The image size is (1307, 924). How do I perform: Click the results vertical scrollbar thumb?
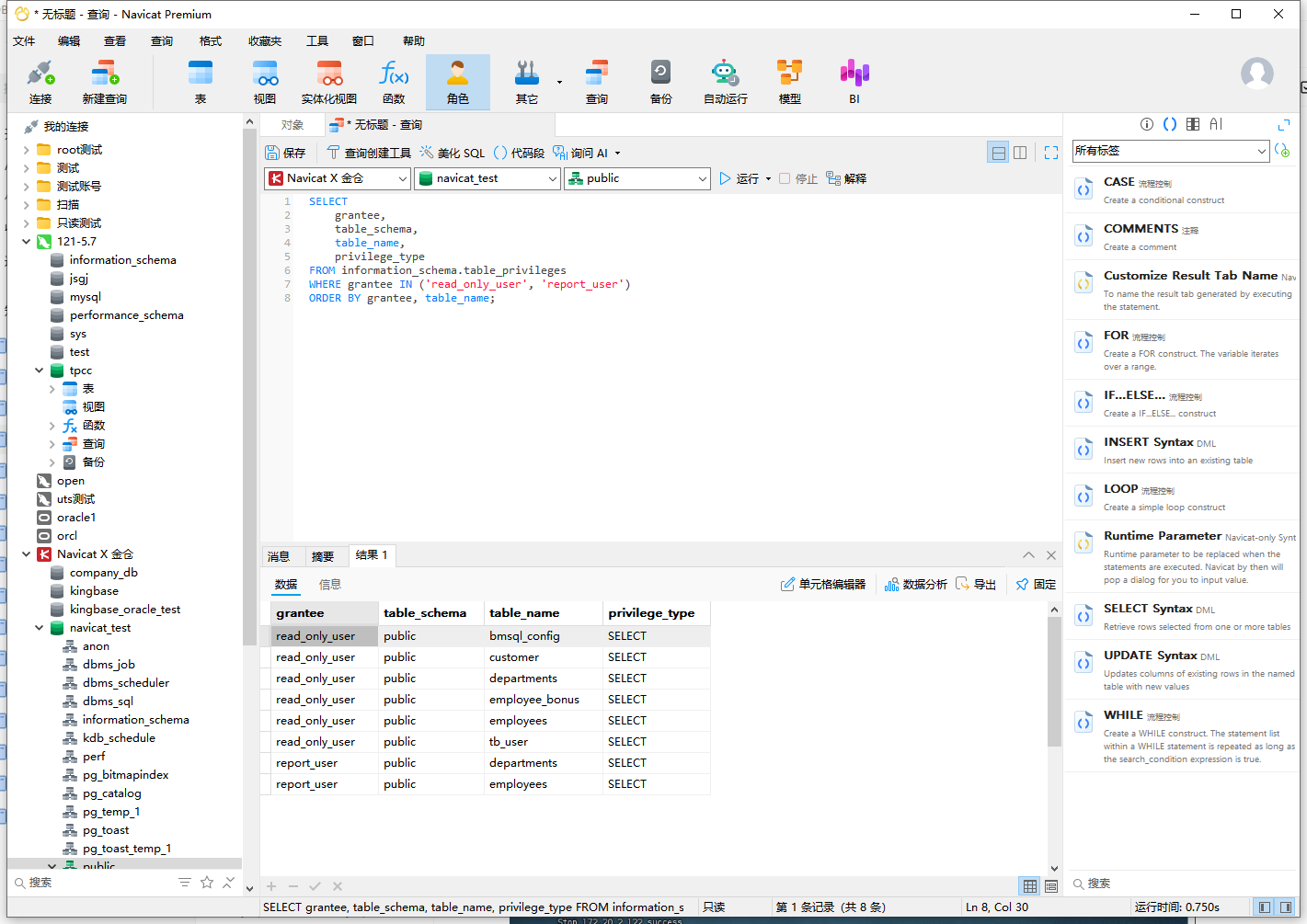(x=1054, y=680)
